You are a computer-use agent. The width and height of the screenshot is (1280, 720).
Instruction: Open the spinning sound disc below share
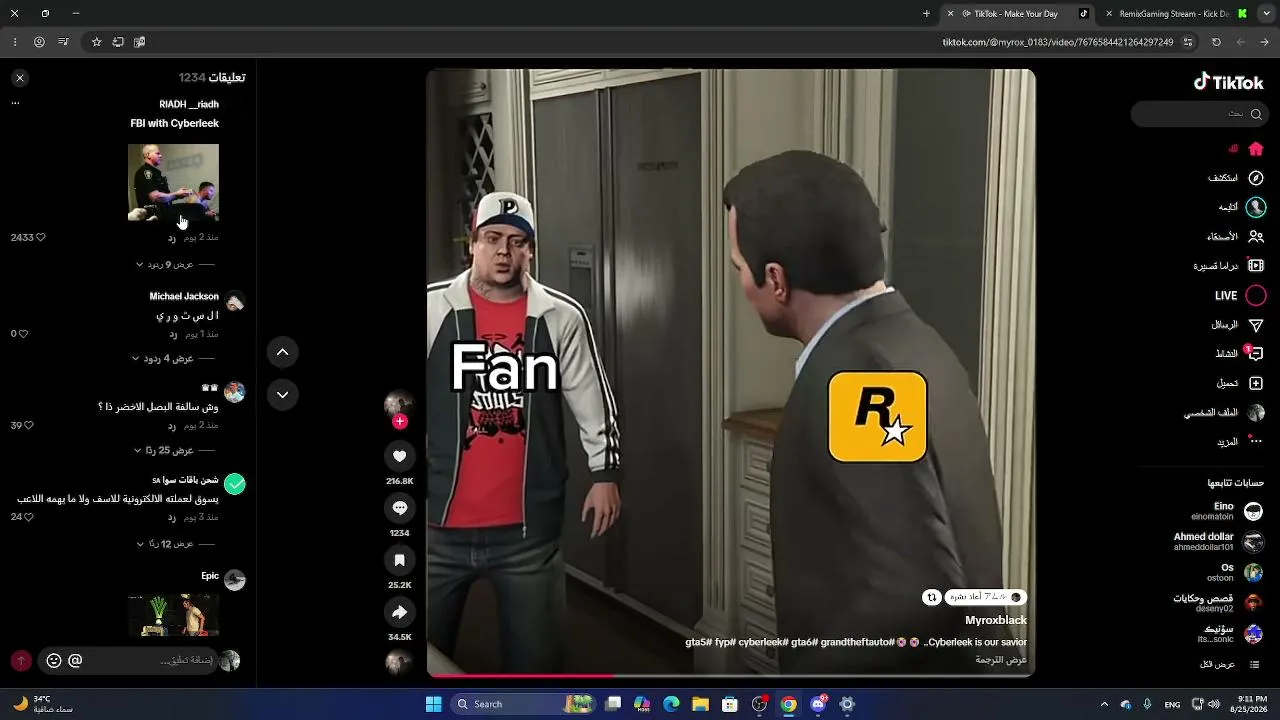coord(399,662)
